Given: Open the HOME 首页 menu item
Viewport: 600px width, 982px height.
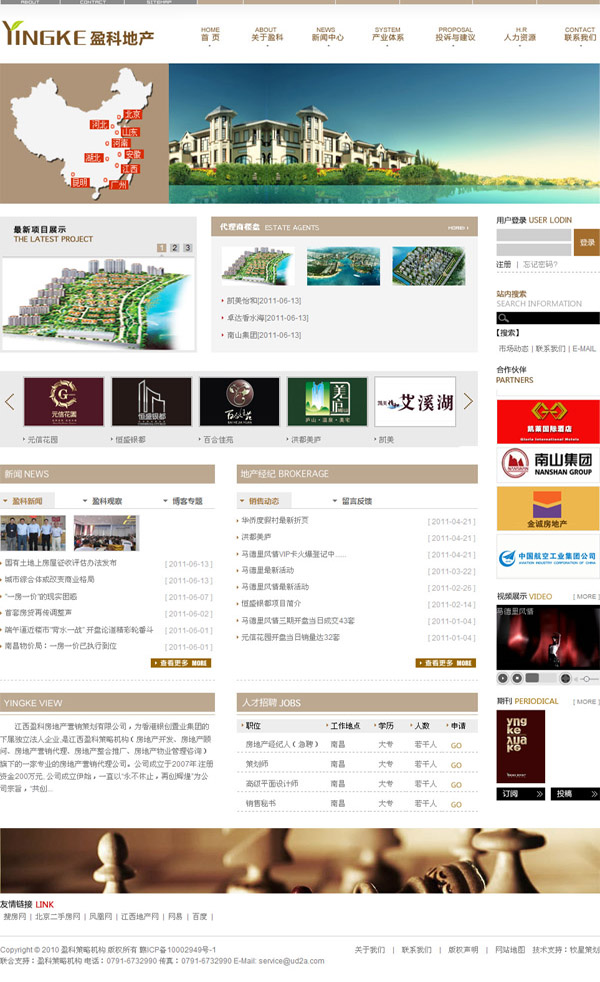Looking at the screenshot, I should click(x=210, y=34).
